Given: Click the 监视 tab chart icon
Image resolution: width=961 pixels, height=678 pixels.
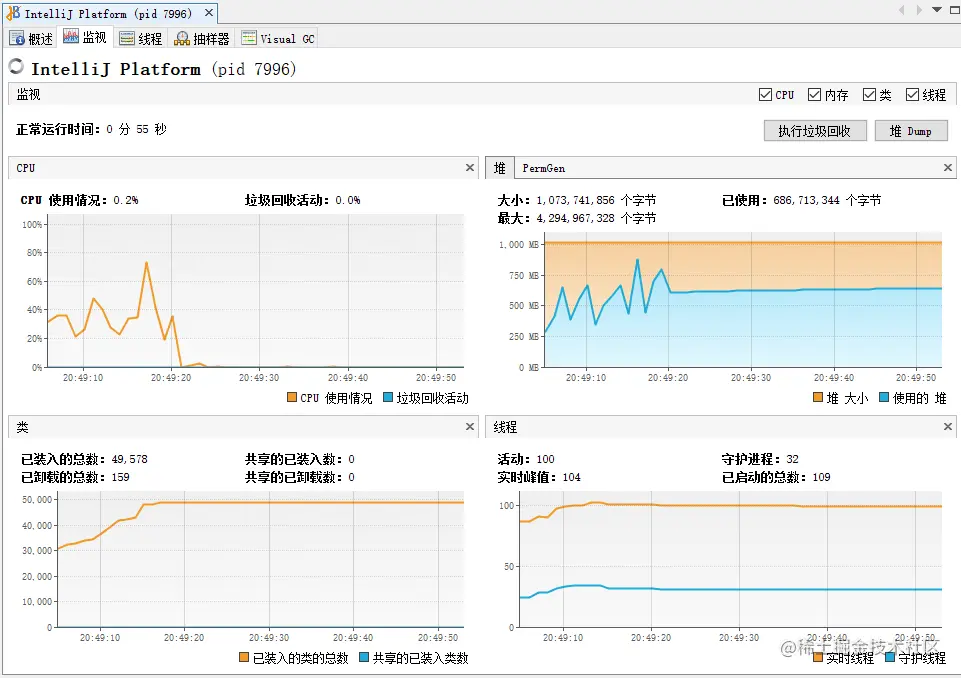Looking at the screenshot, I should coord(71,37).
